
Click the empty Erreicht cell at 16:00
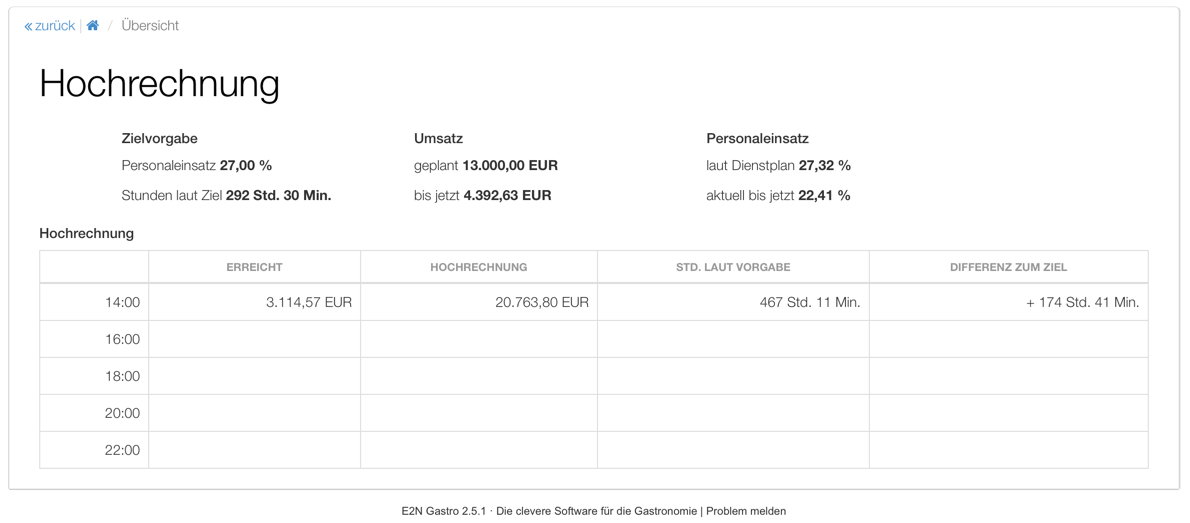point(254,339)
